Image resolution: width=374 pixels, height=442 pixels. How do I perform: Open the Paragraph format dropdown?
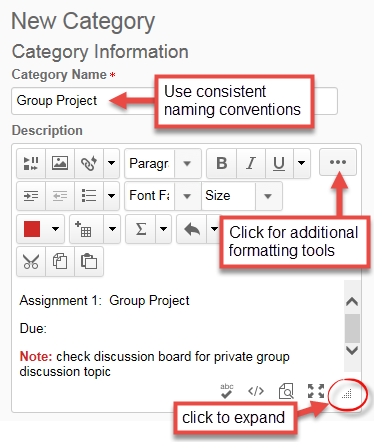[163, 163]
